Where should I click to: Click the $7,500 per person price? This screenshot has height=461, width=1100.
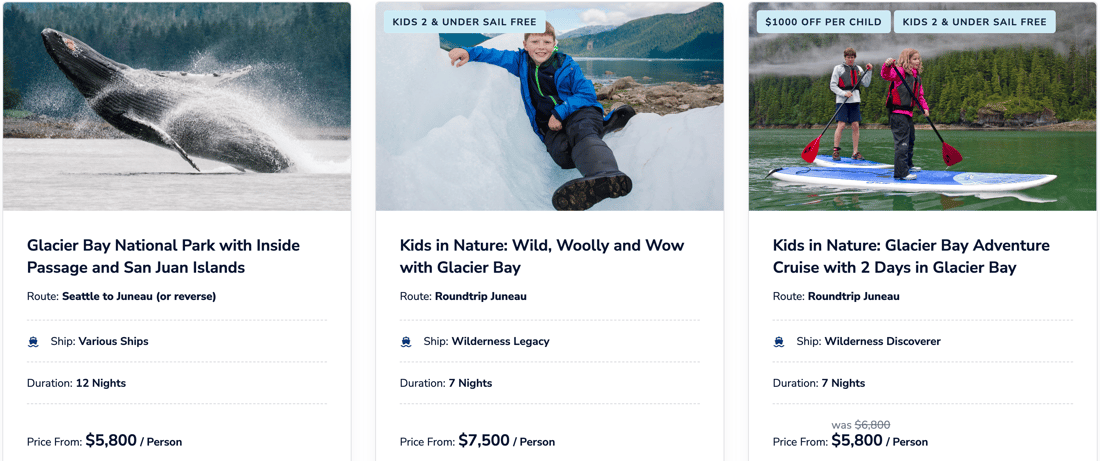tap(484, 441)
